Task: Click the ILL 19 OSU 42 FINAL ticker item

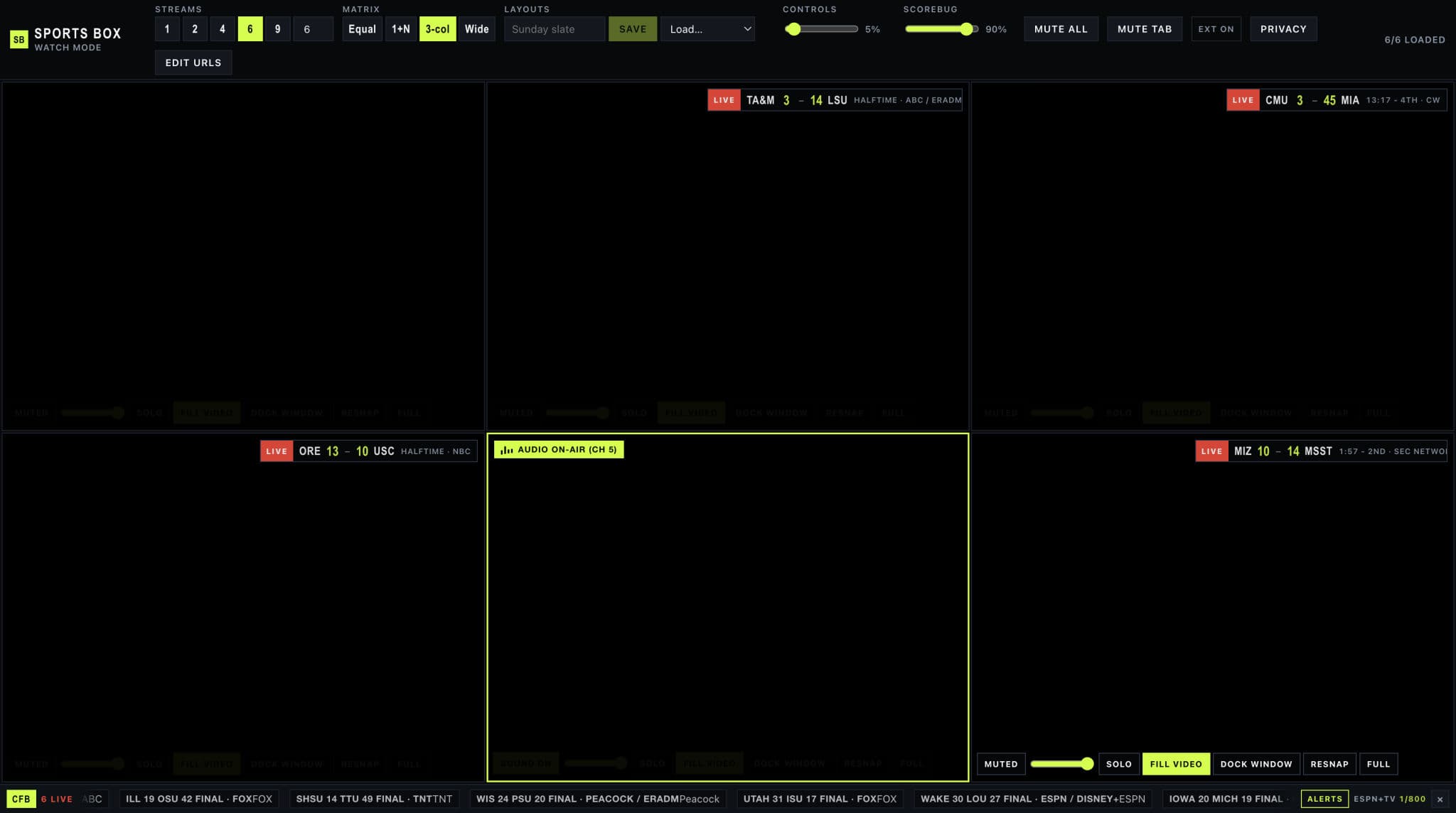Action: tap(199, 799)
